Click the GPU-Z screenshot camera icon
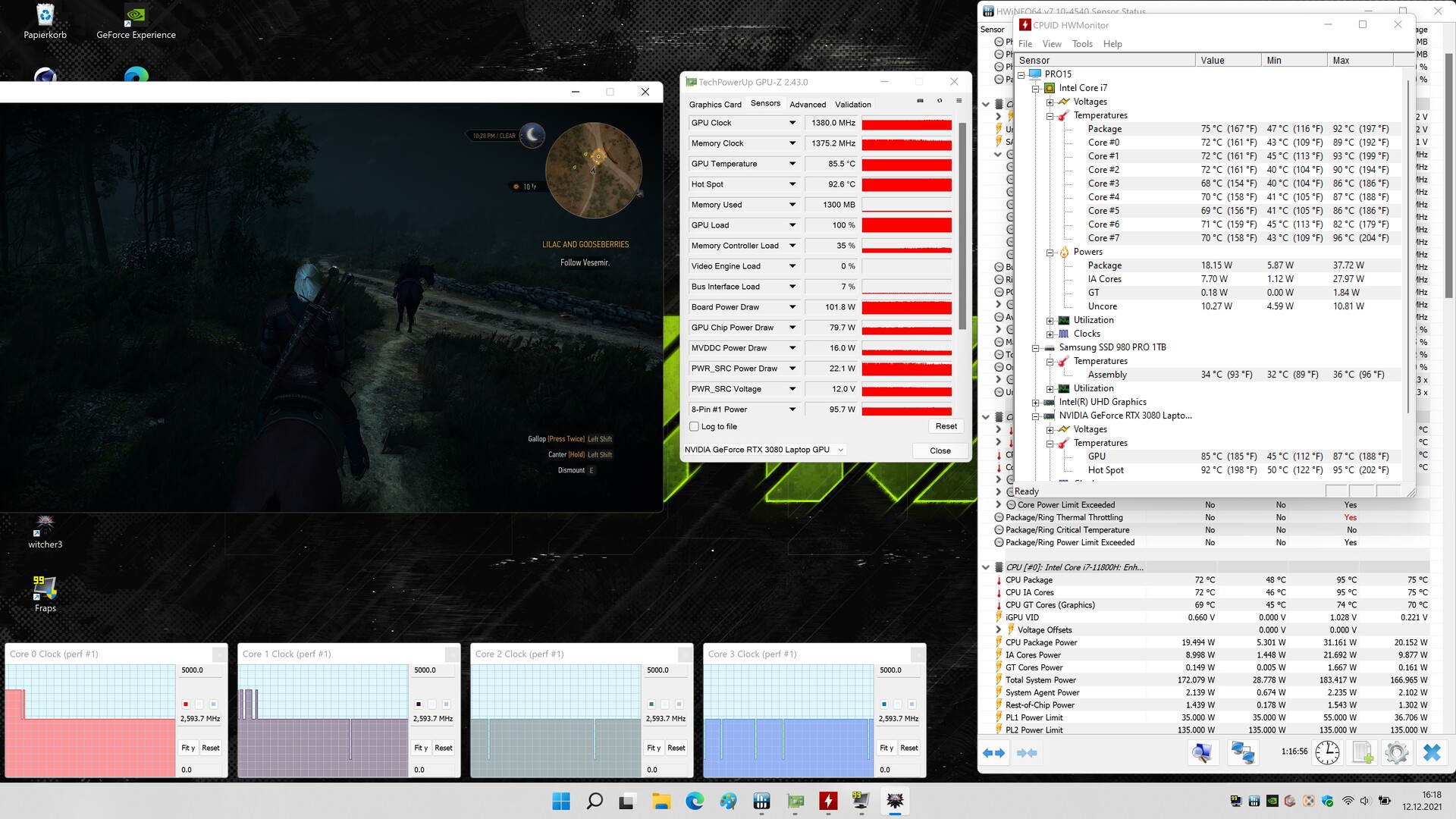This screenshot has width=1456, height=819. coord(920,101)
